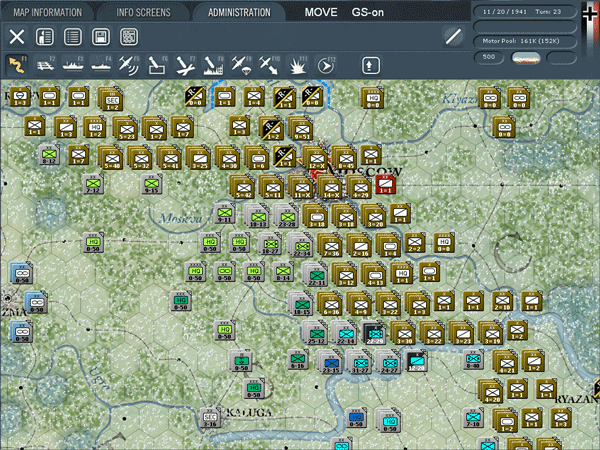Activate F3 naval transport ship mode
This screenshot has height=450, width=600.
click(x=73, y=65)
